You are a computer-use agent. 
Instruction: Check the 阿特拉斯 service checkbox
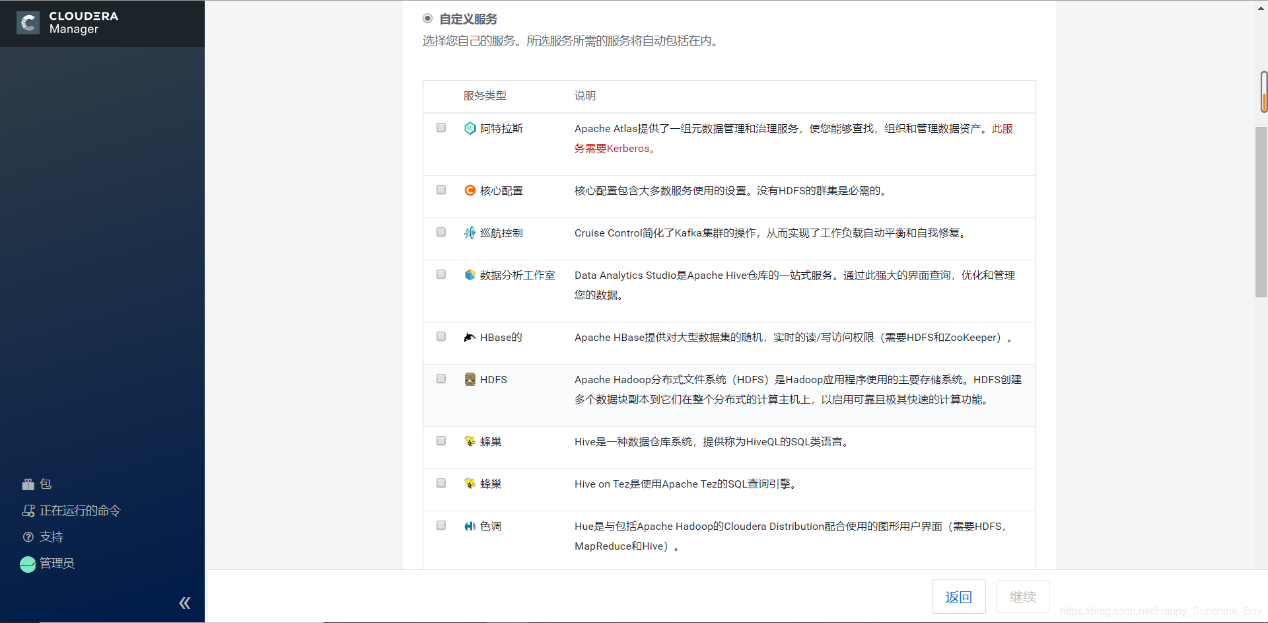pyautogui.click(x=441, y=128)
